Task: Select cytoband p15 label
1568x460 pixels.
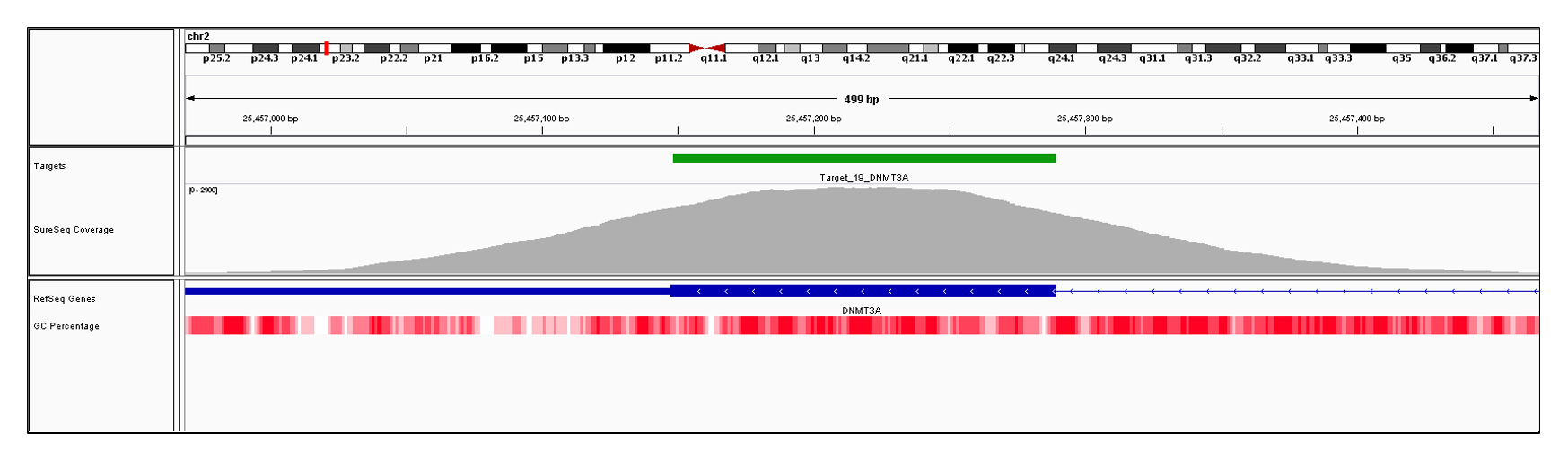Action: (x=533, y=58)
